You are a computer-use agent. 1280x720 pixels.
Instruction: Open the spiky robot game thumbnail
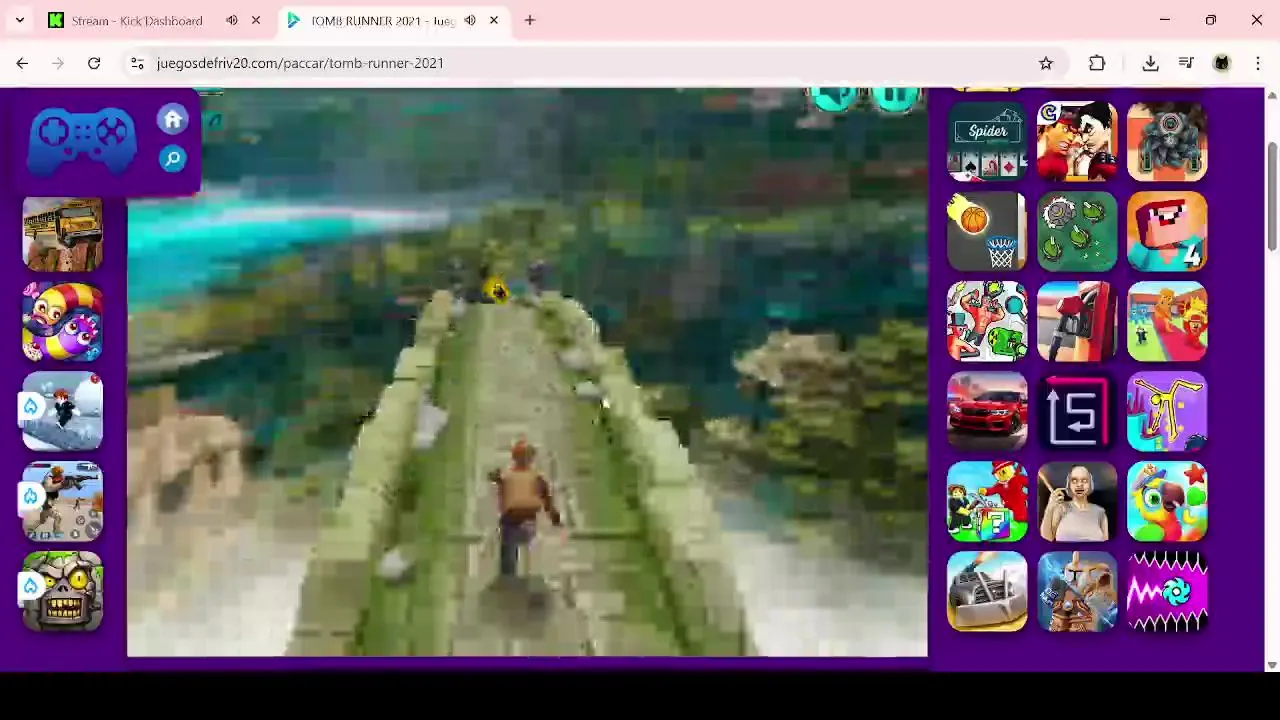coord(1167,141)
